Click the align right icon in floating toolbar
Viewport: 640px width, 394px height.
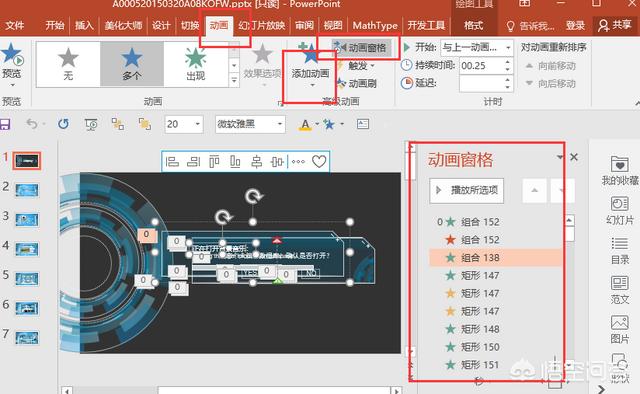pyautogui.click(x=193, y=162)
